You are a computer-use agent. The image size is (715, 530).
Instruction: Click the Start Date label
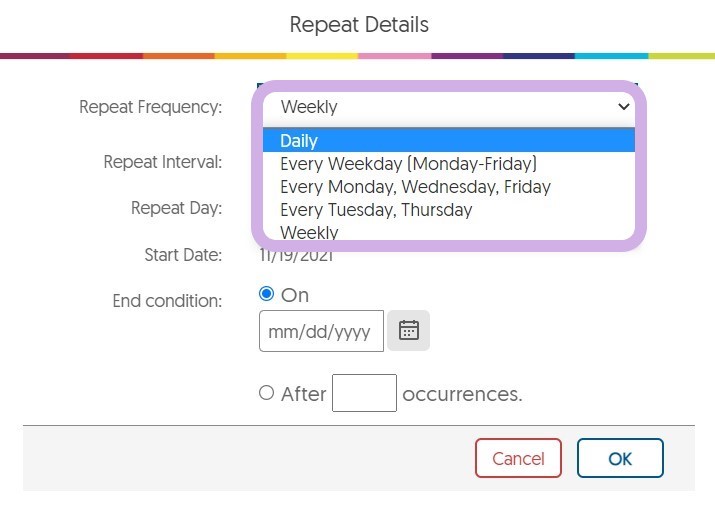pyautogui.click(x=182, y=255)
